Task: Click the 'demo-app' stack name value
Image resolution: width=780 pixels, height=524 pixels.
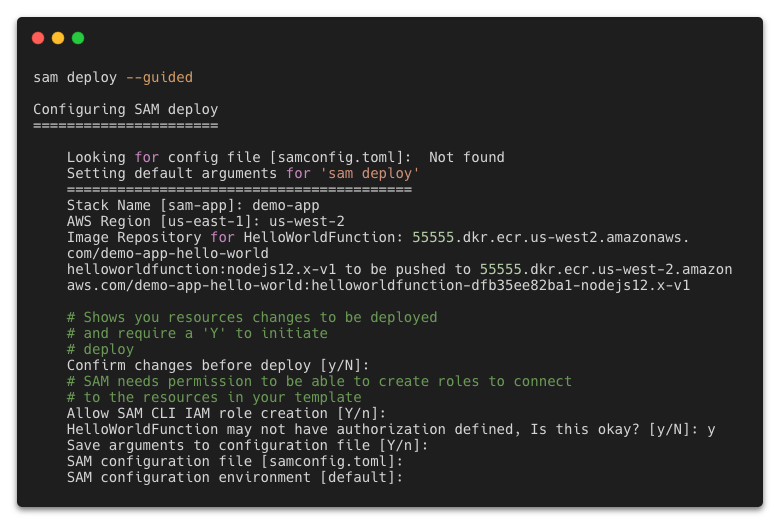Action: click(286, 206)
